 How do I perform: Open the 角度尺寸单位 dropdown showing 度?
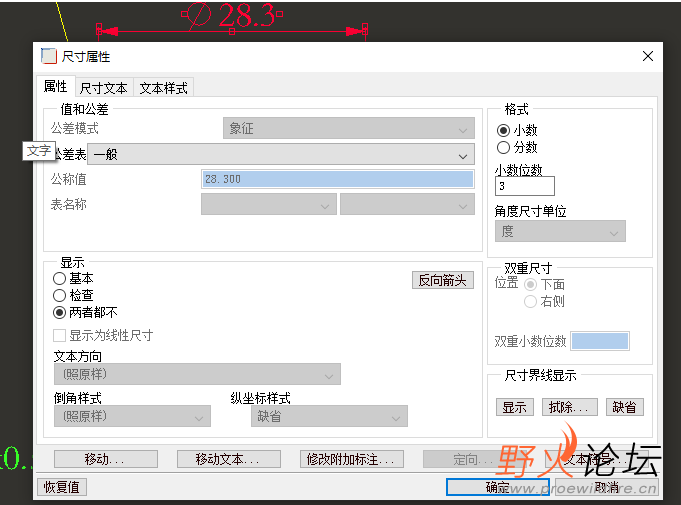pyautogui.click(x=560, y=231)
